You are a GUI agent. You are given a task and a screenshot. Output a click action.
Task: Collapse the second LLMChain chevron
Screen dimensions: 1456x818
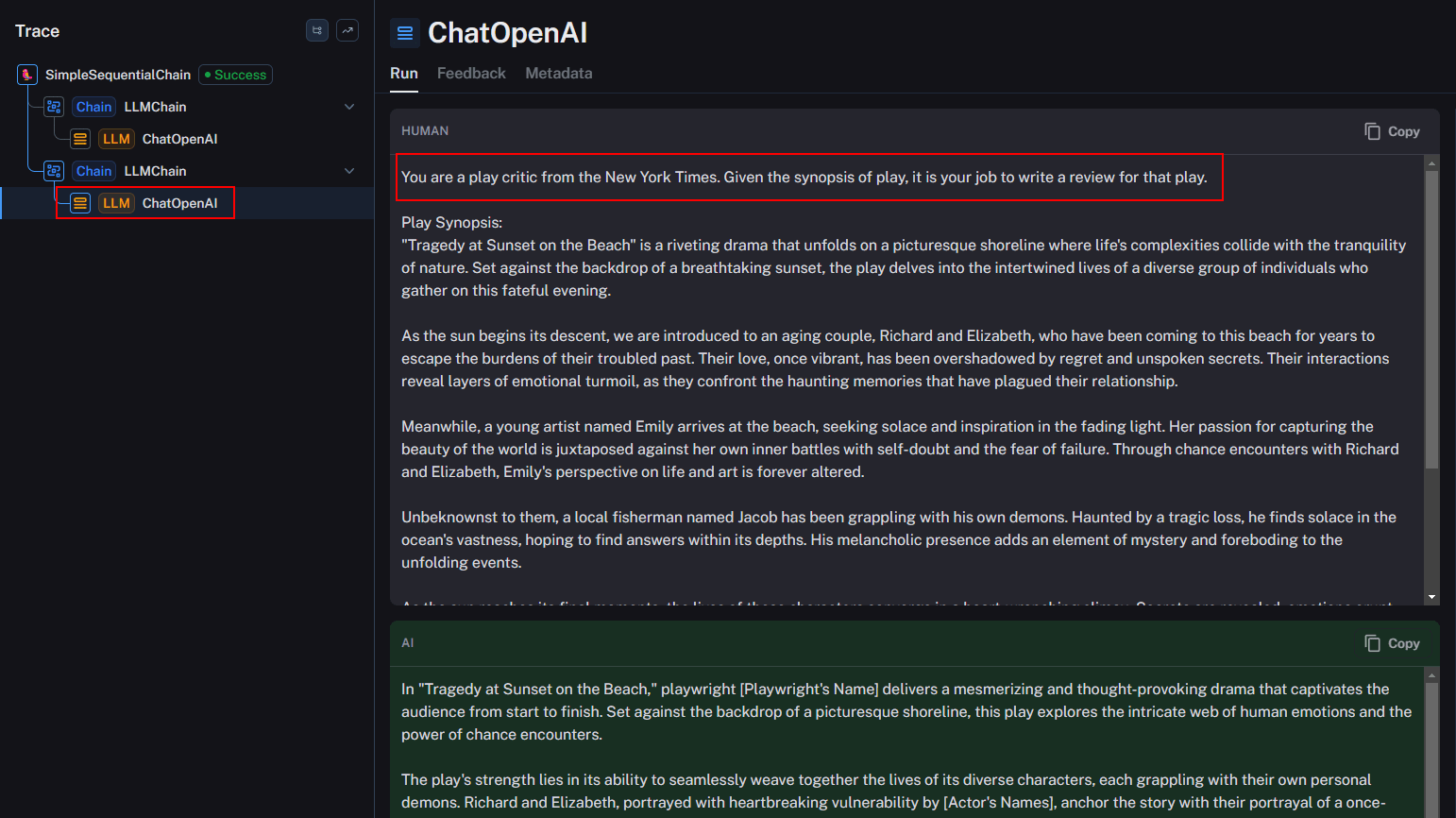(x=349, y=171)
